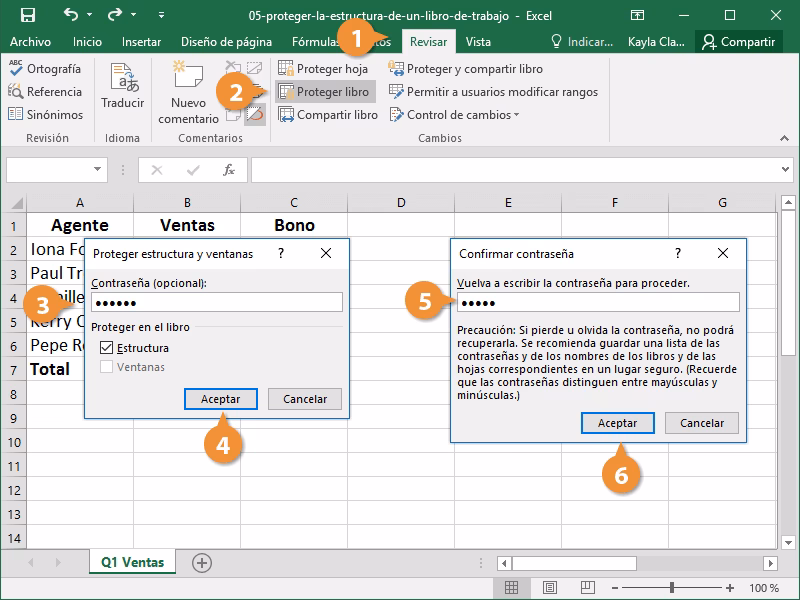Switch to page layout view icon
The image size is (800, 600).
[548, 588]
